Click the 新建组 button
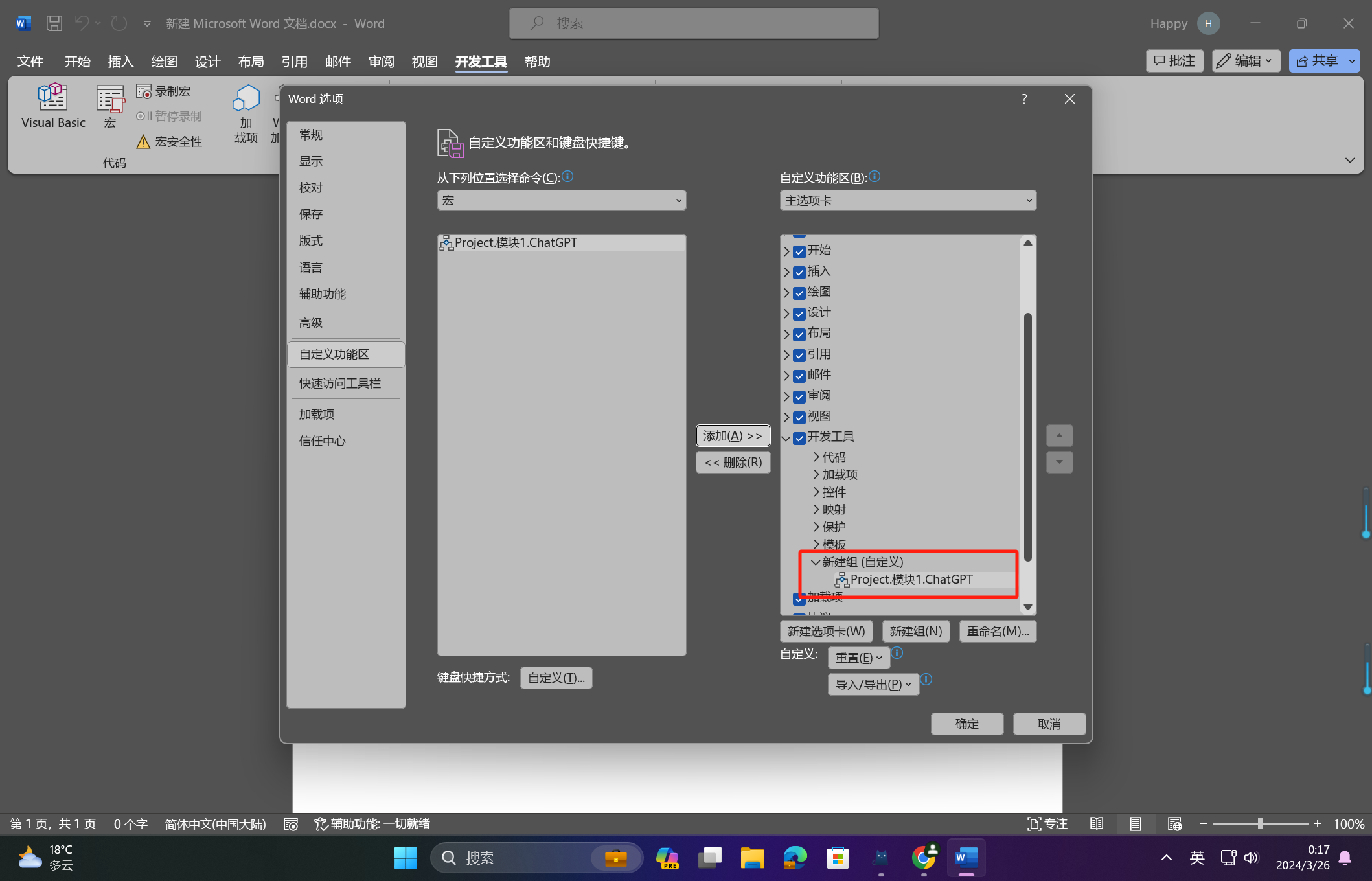The height and width of the screenshot is (881, 1372). (915, 631)
